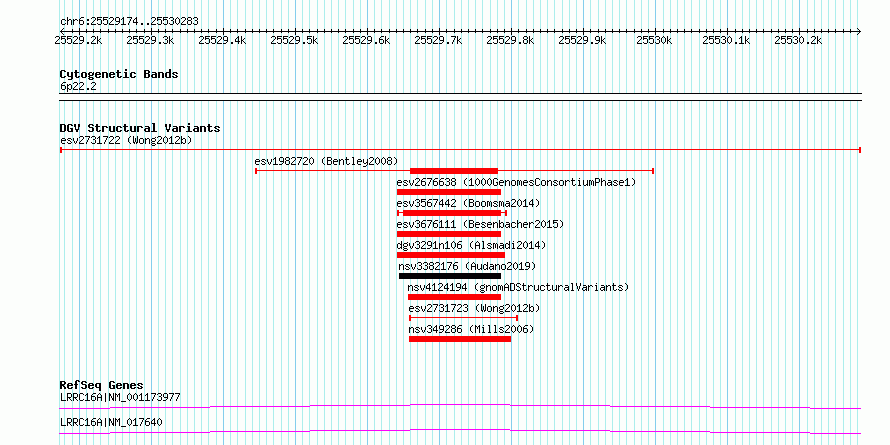The height and width of the screenshot is (445, 890).
Task: Click the 25529.8k ruler tick label
Action: click(x=510, y=40)
